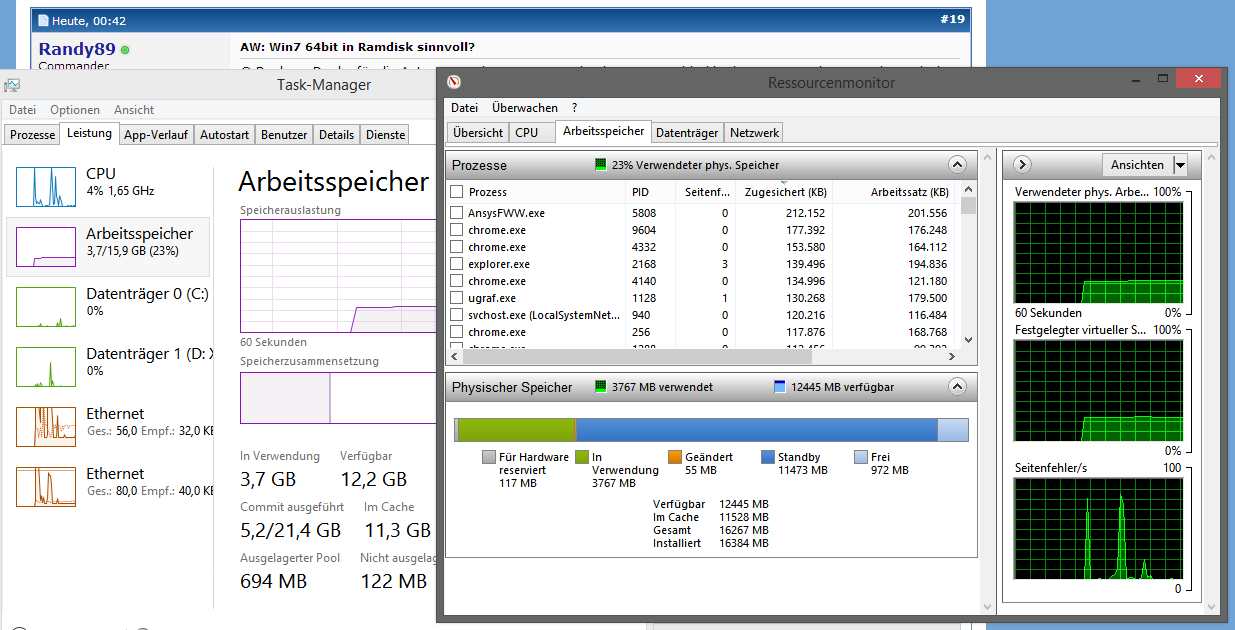Click the Task-Manager title bar app icon
This screenshot has height=630, width=1235.
click(x=12, y=85)
